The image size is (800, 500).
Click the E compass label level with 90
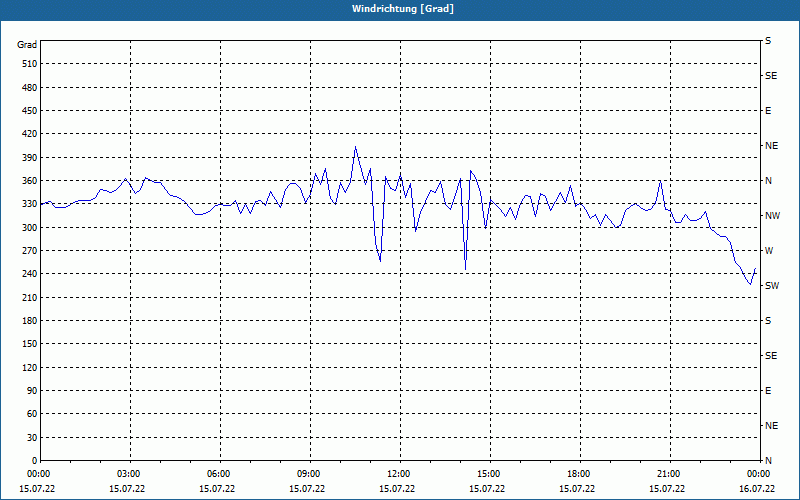tap(768, 391)
